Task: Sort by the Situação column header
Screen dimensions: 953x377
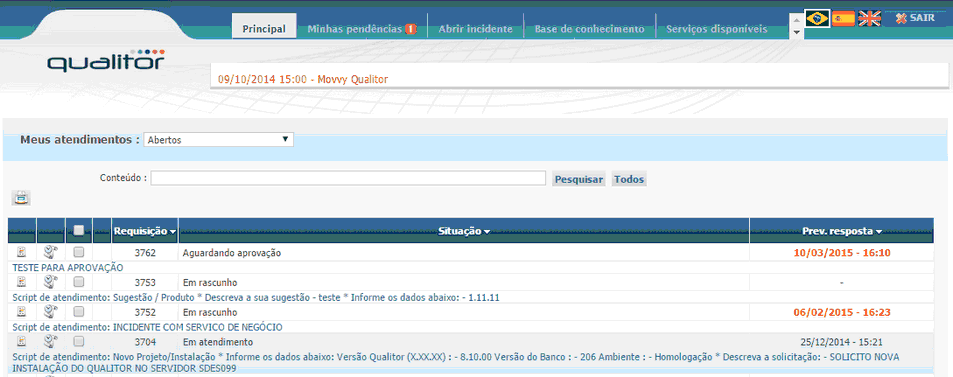Action: [464, 231]
